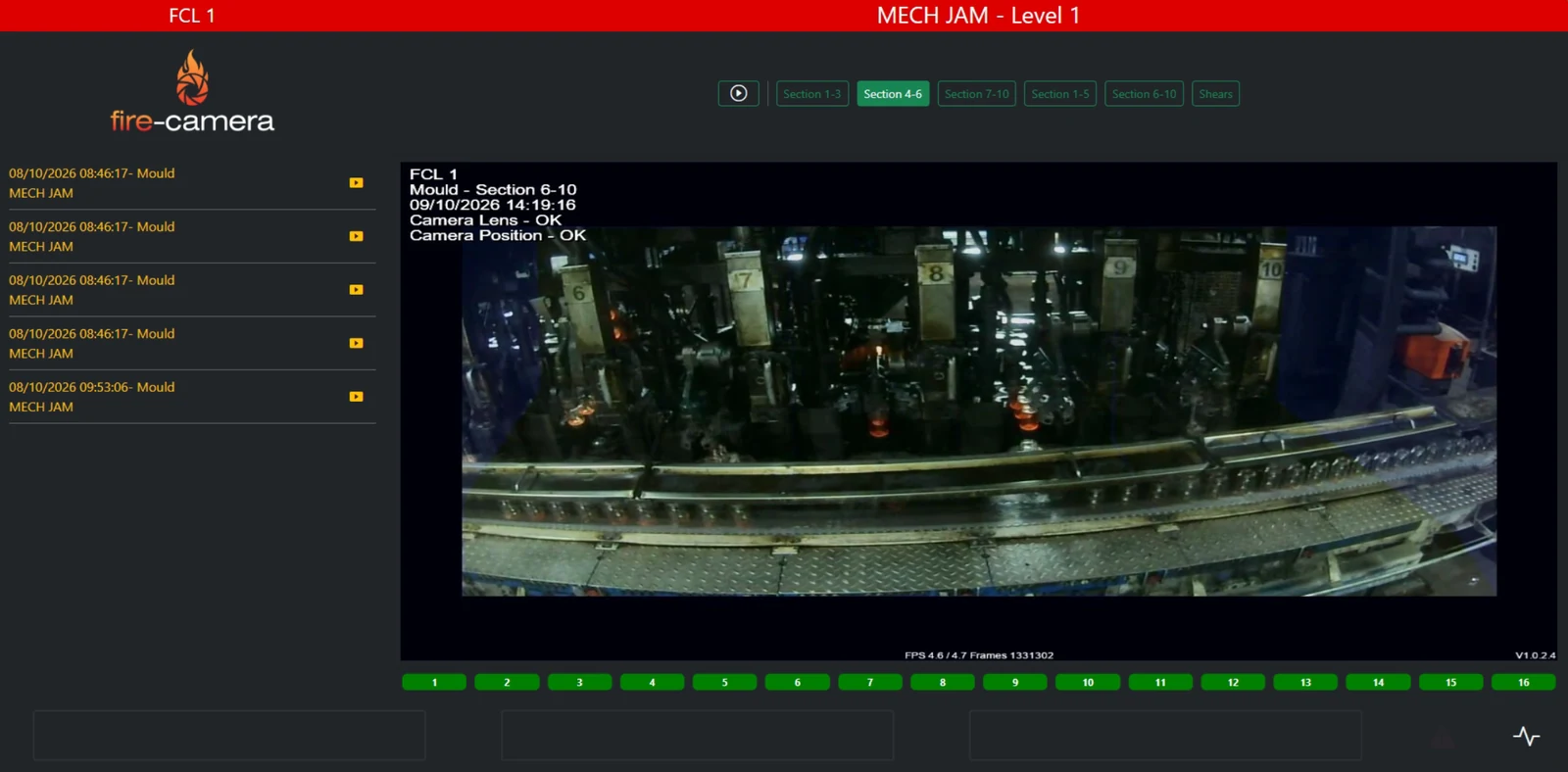Click section button number 13
The width and height of the screenshot is (1568, 772).
1305,682
